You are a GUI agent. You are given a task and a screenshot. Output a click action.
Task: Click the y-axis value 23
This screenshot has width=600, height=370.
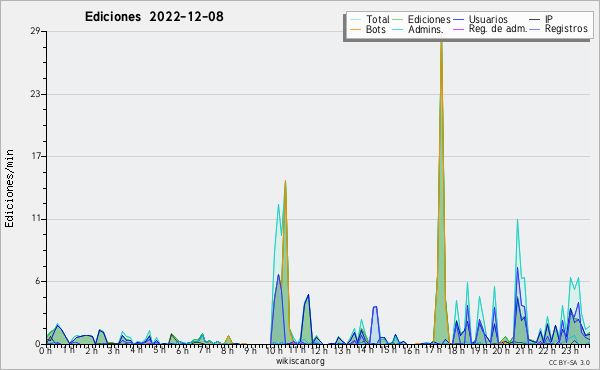pos(35,94)
